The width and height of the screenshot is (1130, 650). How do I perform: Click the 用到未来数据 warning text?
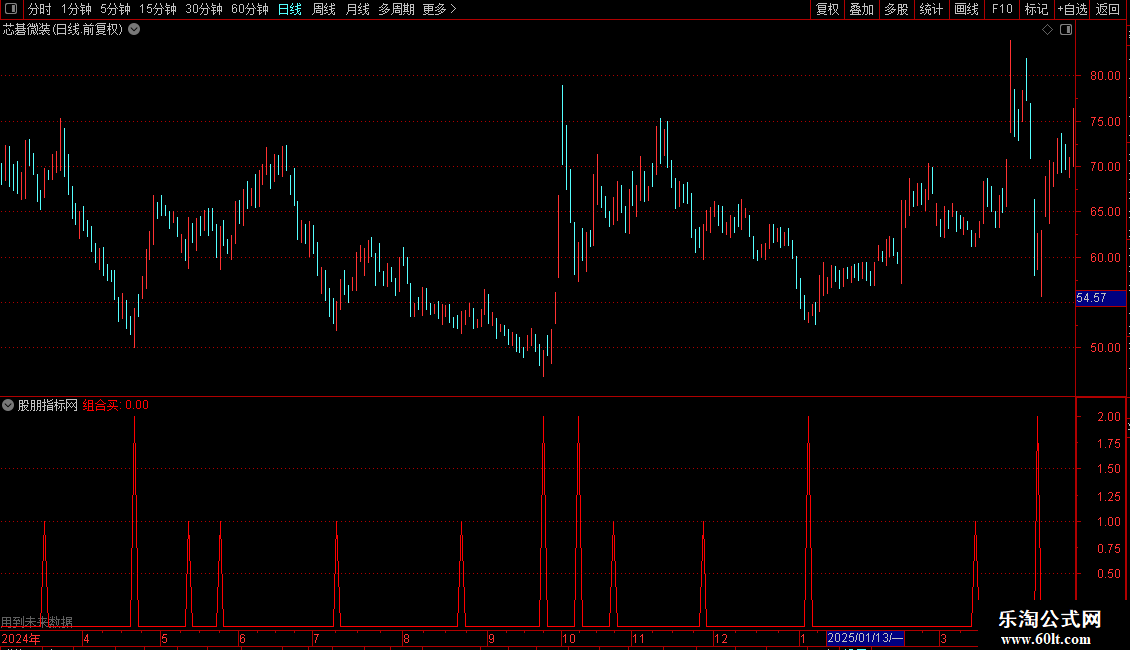[x=37, y=622]
